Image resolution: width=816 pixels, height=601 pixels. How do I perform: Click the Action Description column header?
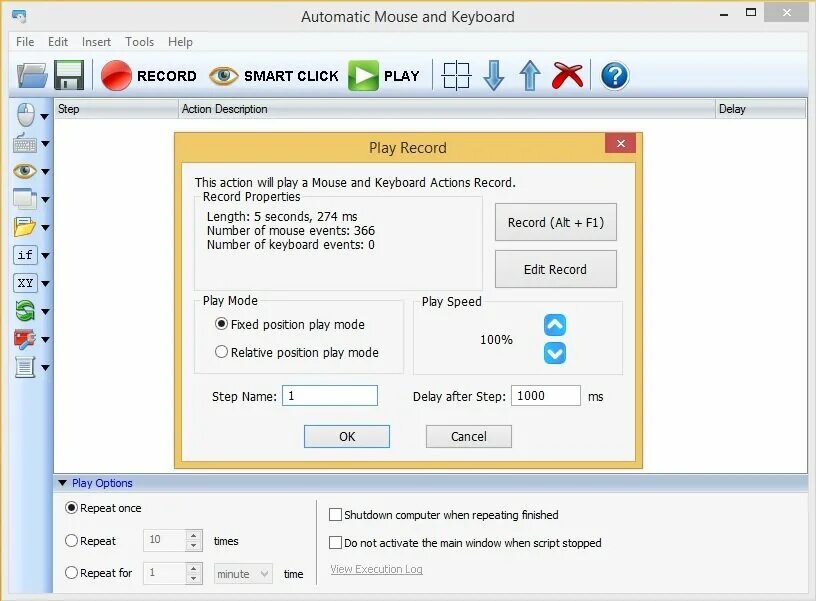447,109
